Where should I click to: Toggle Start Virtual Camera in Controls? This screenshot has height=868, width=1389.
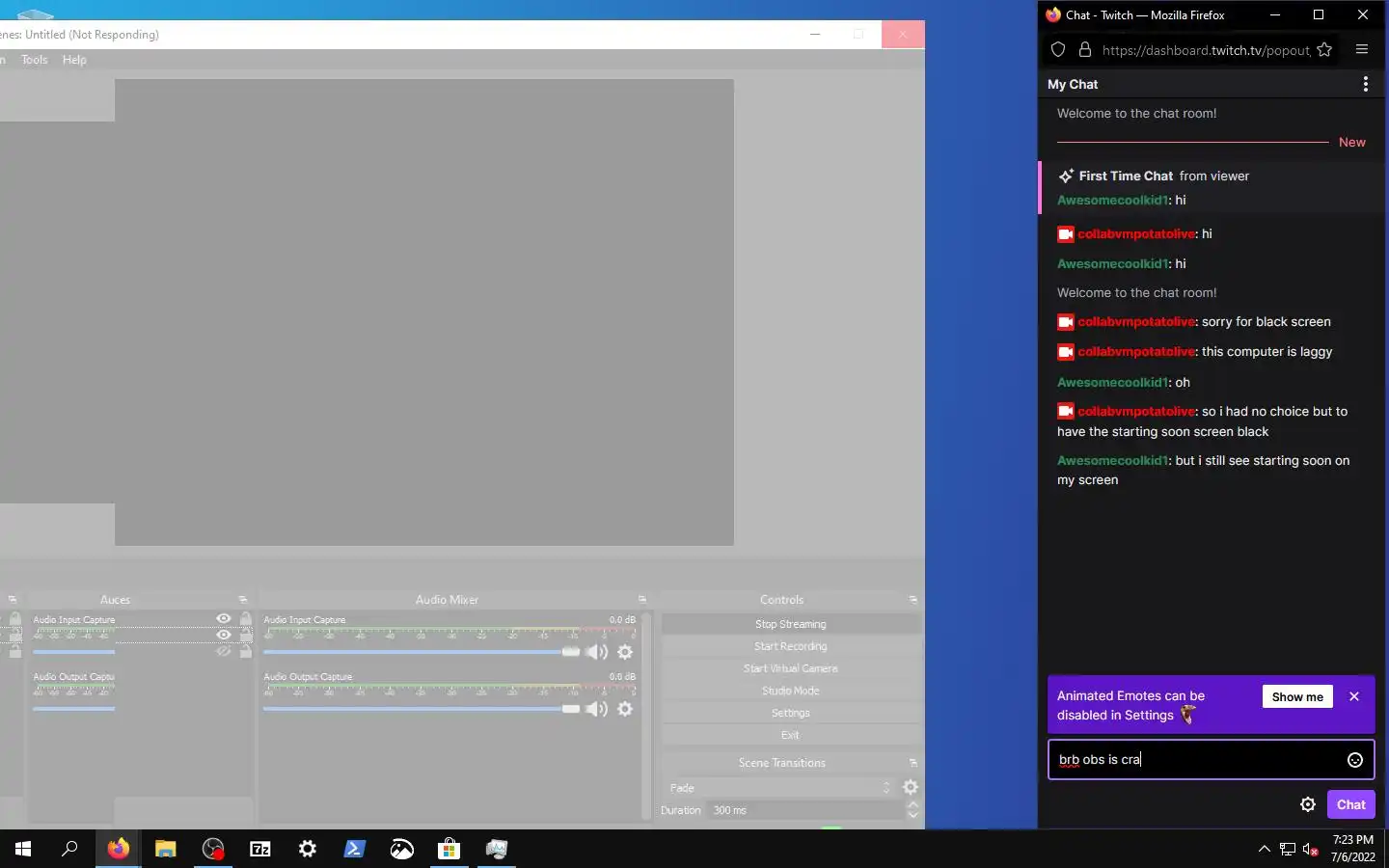point(791,668)
